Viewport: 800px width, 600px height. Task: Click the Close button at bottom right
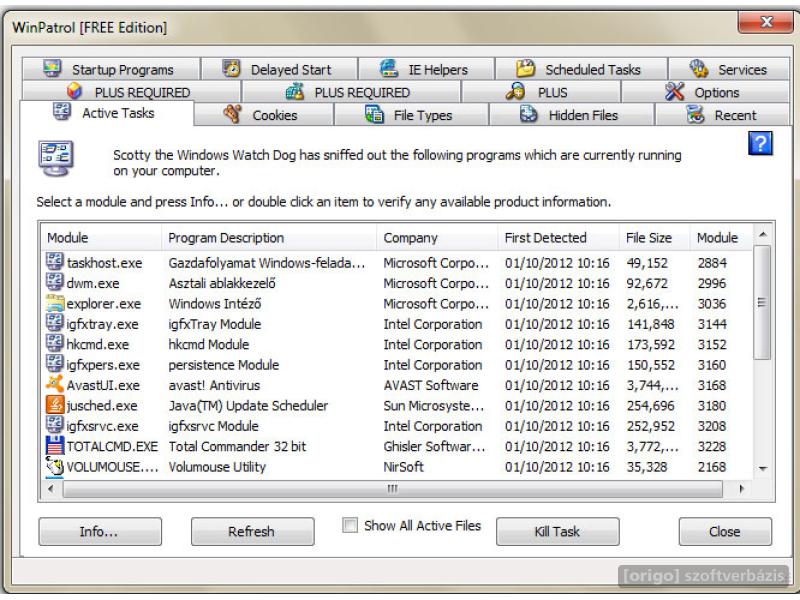click(725, 532)
